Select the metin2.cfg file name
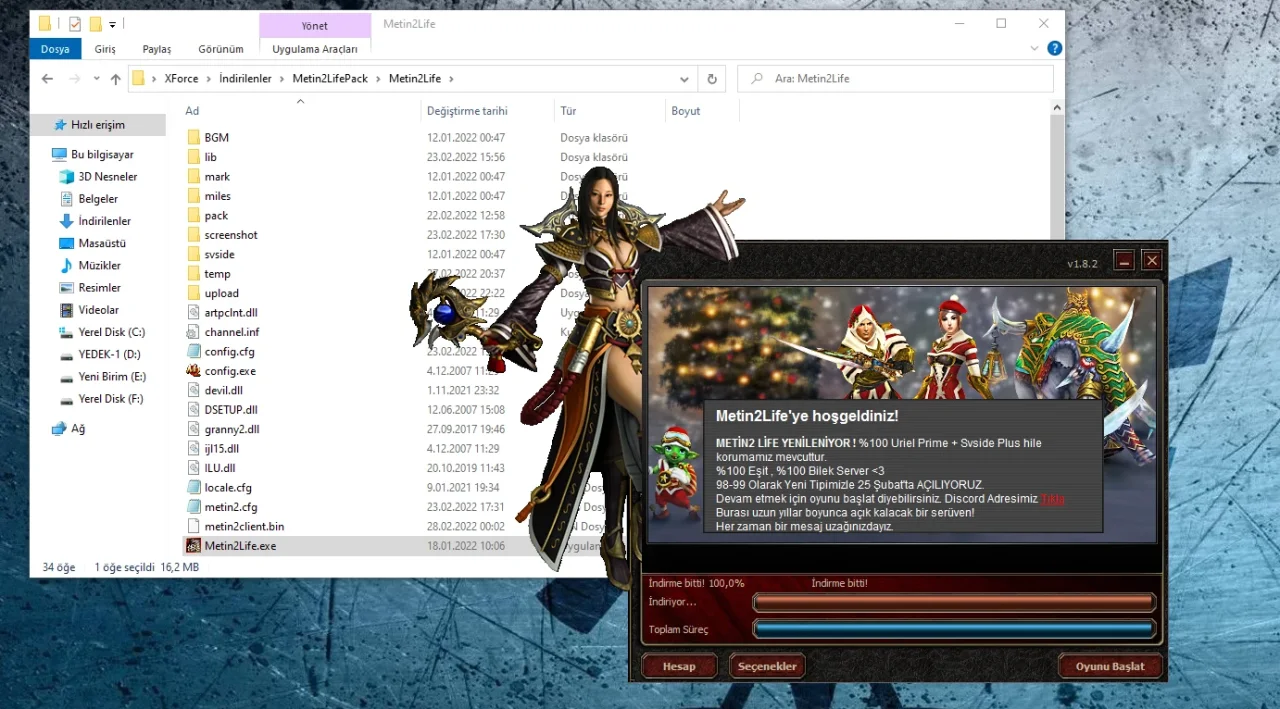Image resolution: width=1280 pixels, height=709 pixels. click(x=231, y=507)
